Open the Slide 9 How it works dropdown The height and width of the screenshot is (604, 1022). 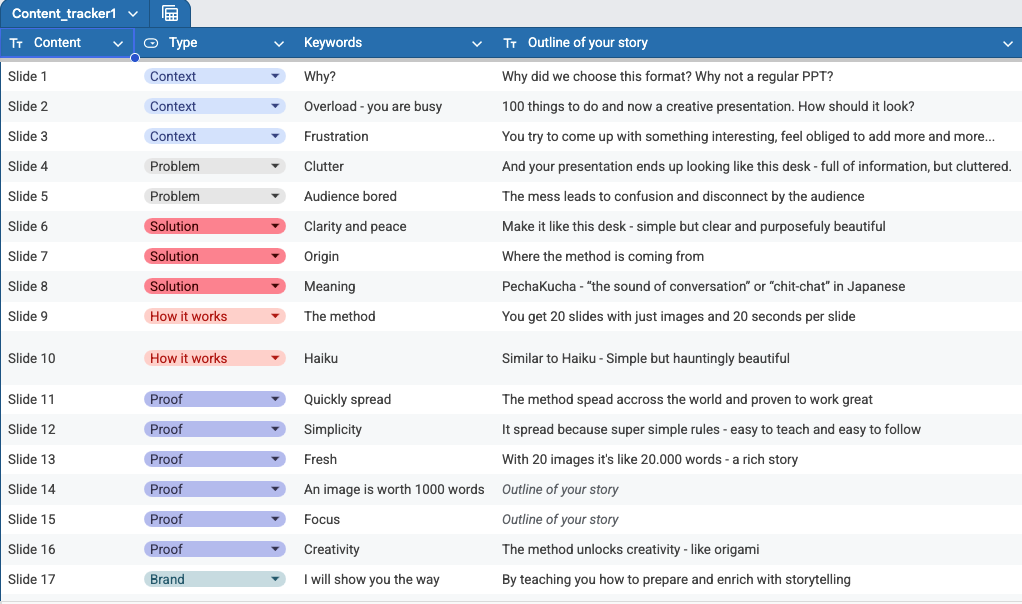pos(275,316)
